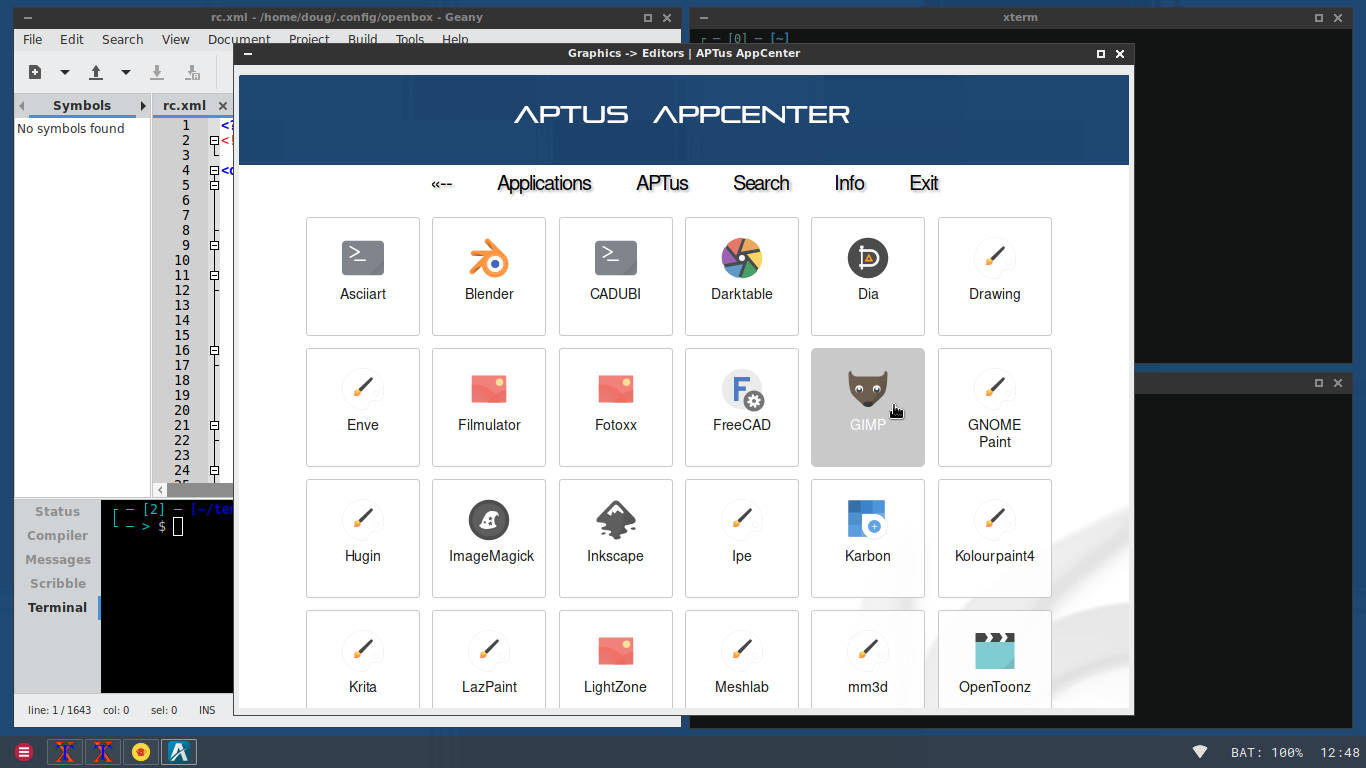Open the Inkscape tile
This screenshot has height=768, width=1366.
click(616, 538)
